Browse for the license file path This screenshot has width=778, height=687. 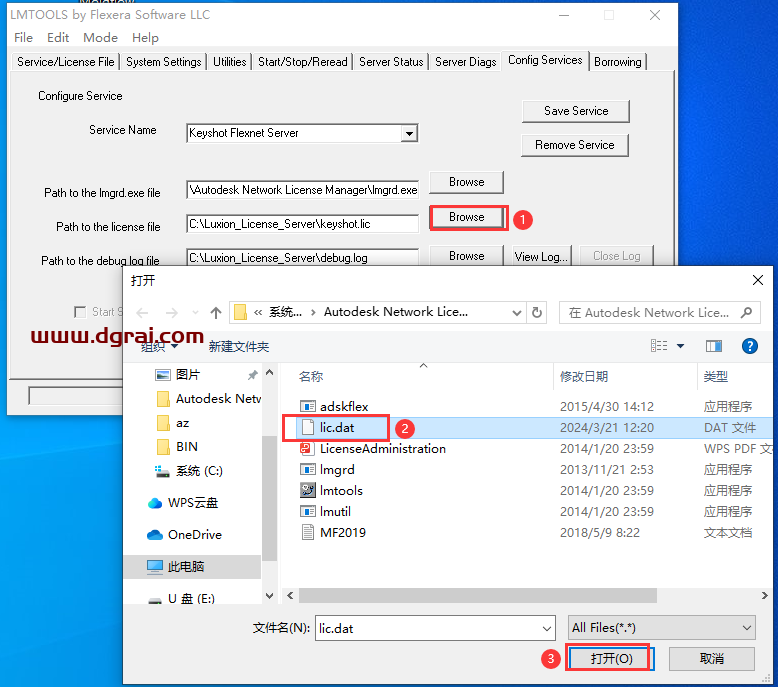tap(466, 217)
